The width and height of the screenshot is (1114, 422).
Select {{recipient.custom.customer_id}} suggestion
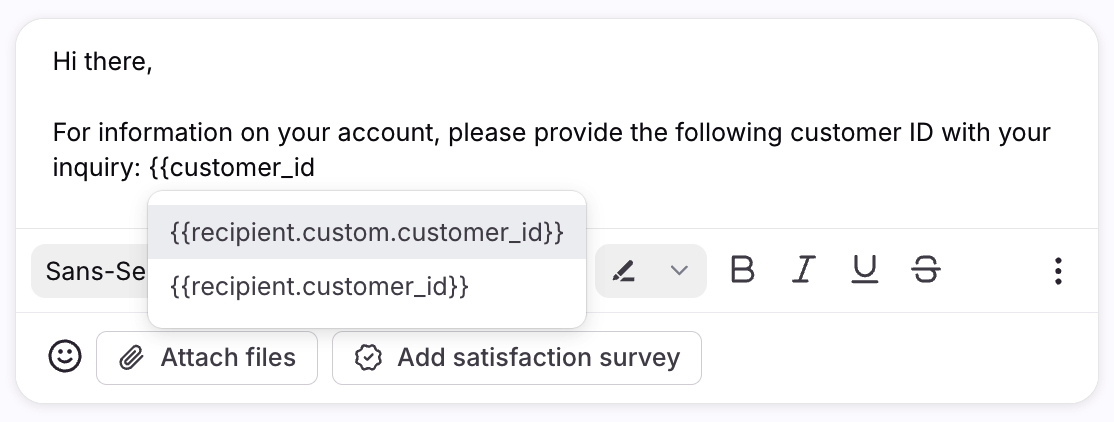[366, 233]
